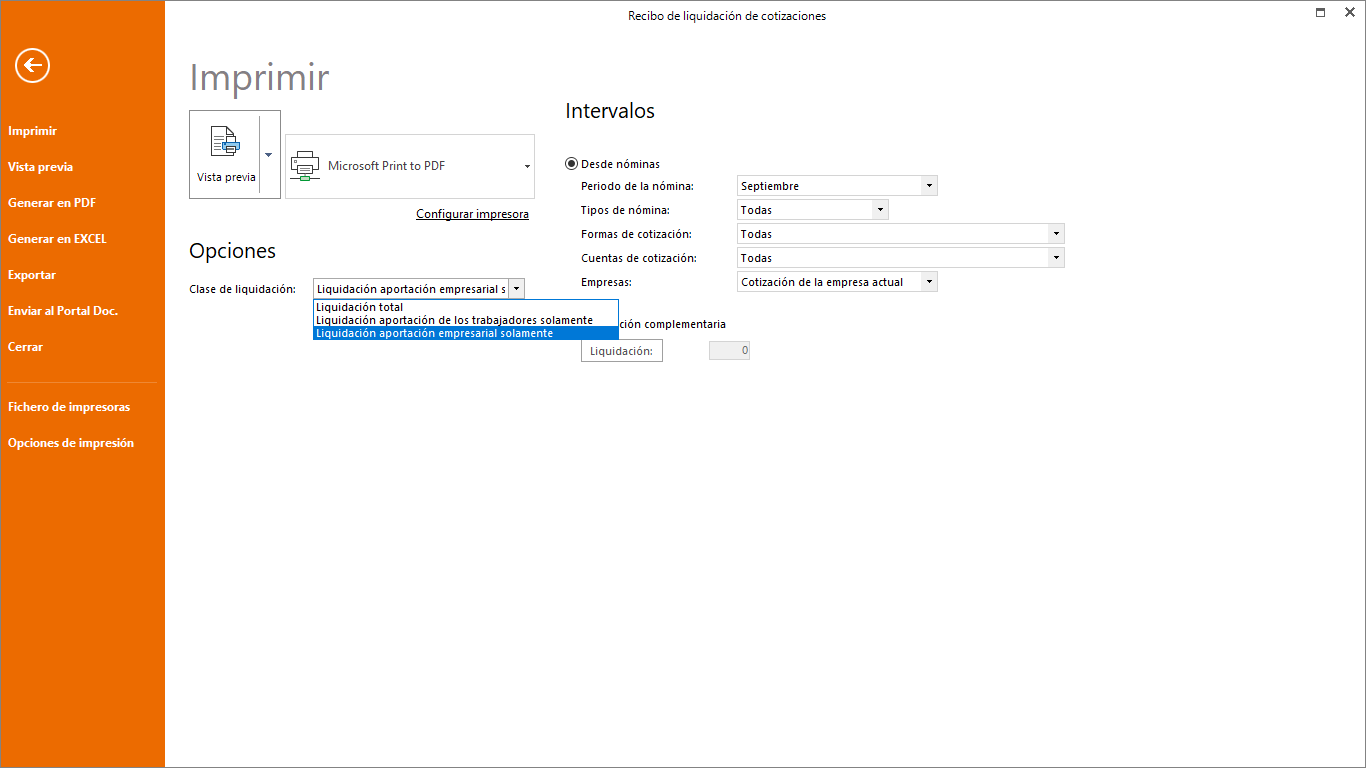1366x768 pixels.
Task: Open Opciones de impresión in the sidebar
Action: [71, 443]
